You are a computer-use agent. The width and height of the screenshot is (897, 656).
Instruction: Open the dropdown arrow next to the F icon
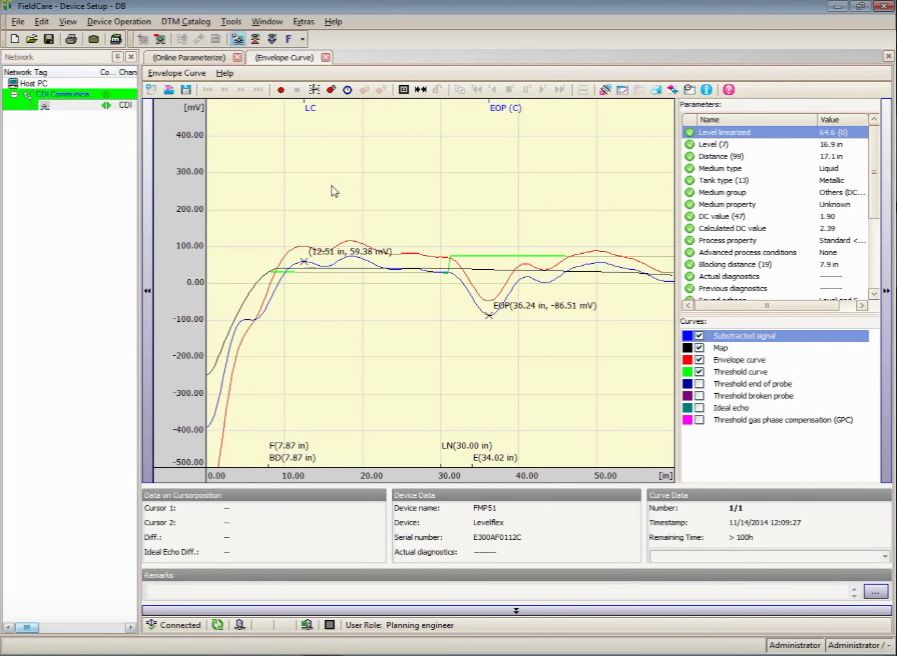point(303,39)
